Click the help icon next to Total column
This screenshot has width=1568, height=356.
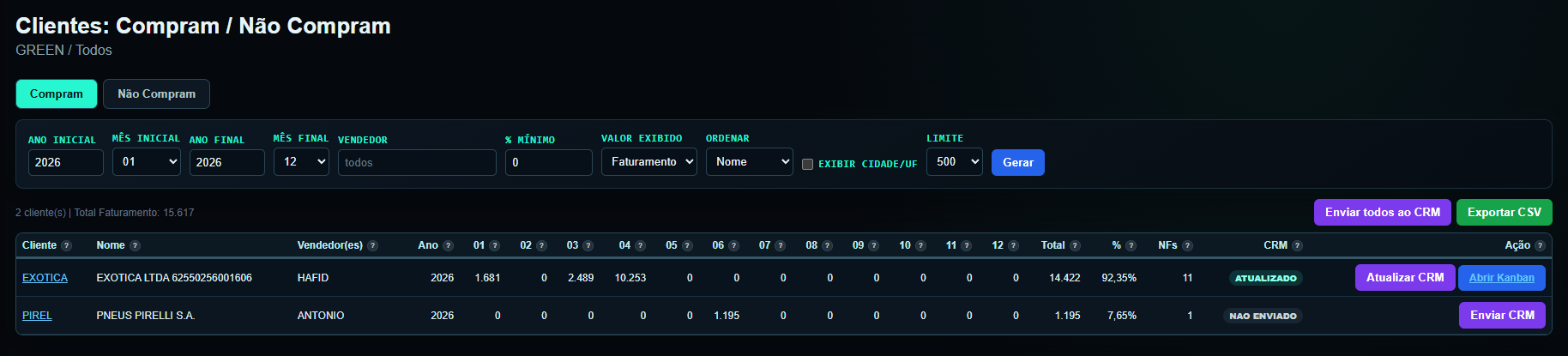[1075, 245]
